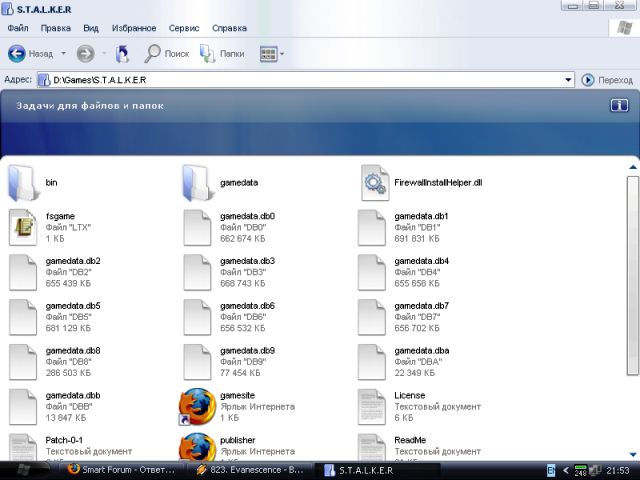Expand the address bar dropdown list
The width and height of the screenshot is (640, 480).
click(x=568, y=80)
